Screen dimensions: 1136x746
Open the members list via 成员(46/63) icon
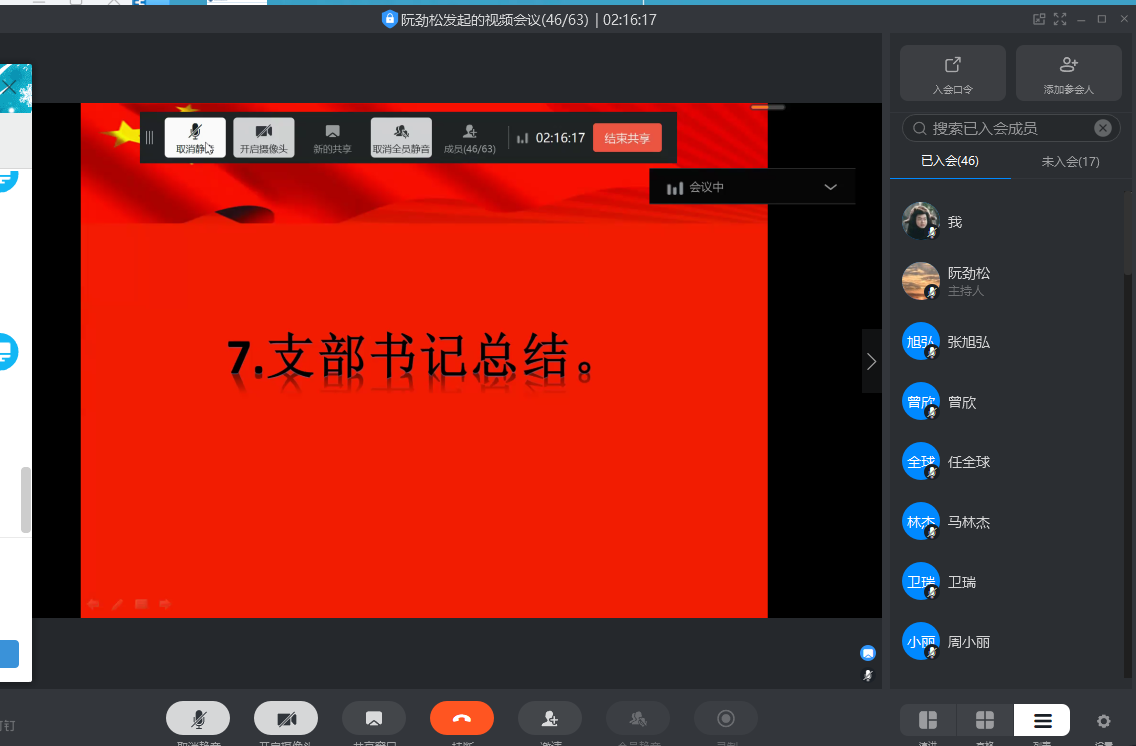click(469, 137)
